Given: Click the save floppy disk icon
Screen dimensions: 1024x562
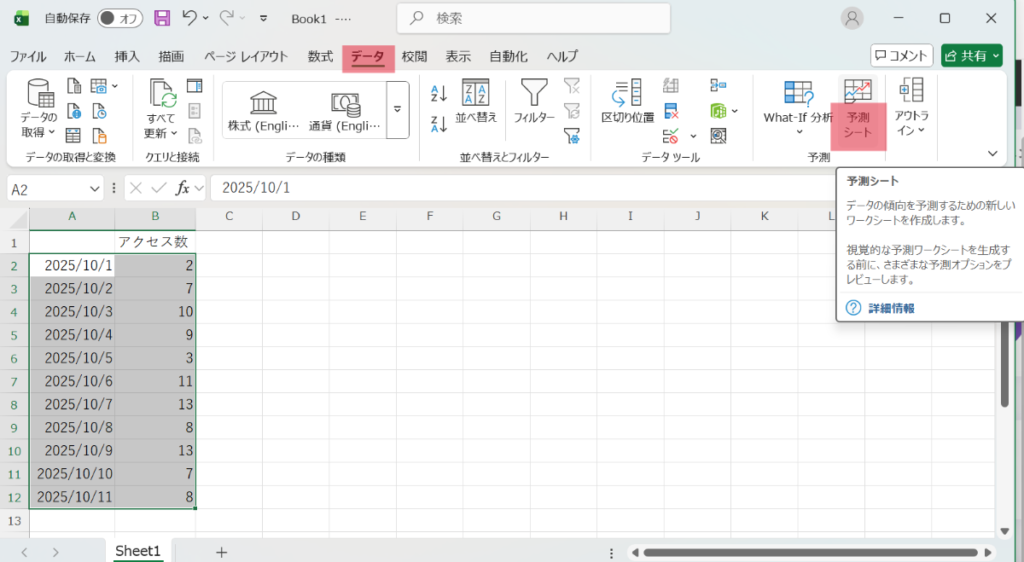Looking at the screenshot, I should pos(162,18).
